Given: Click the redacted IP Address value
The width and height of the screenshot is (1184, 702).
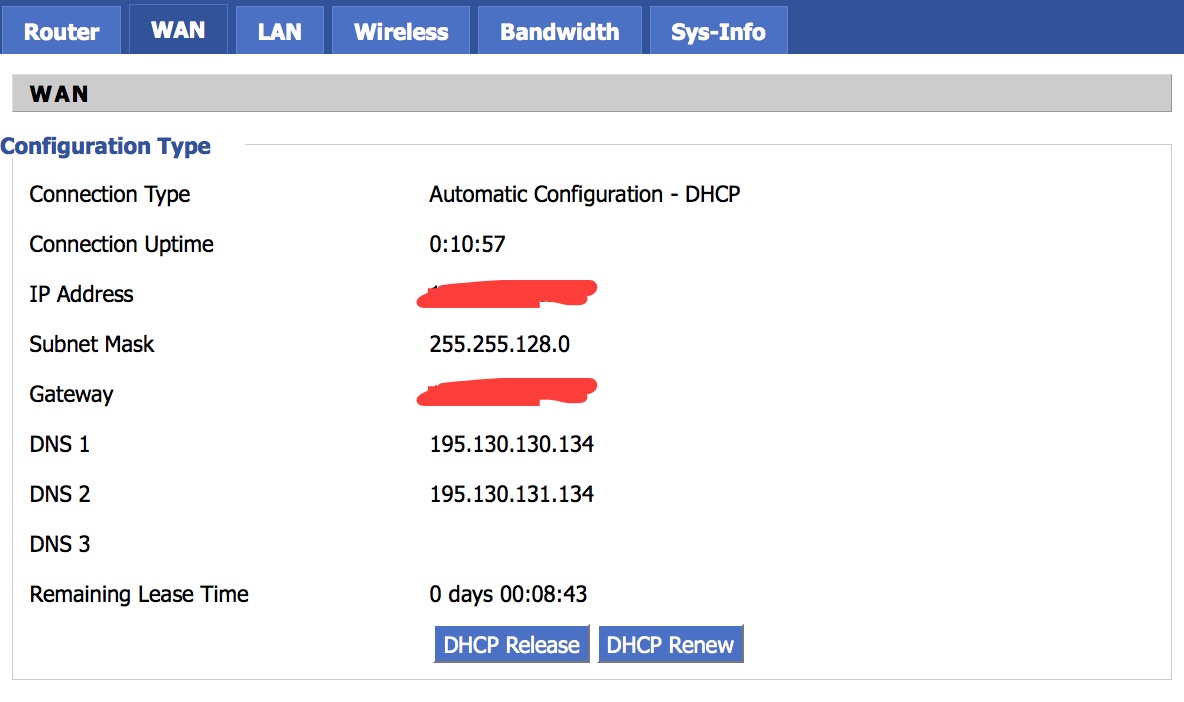Looking at the screenshot, I should pos(507,292).
